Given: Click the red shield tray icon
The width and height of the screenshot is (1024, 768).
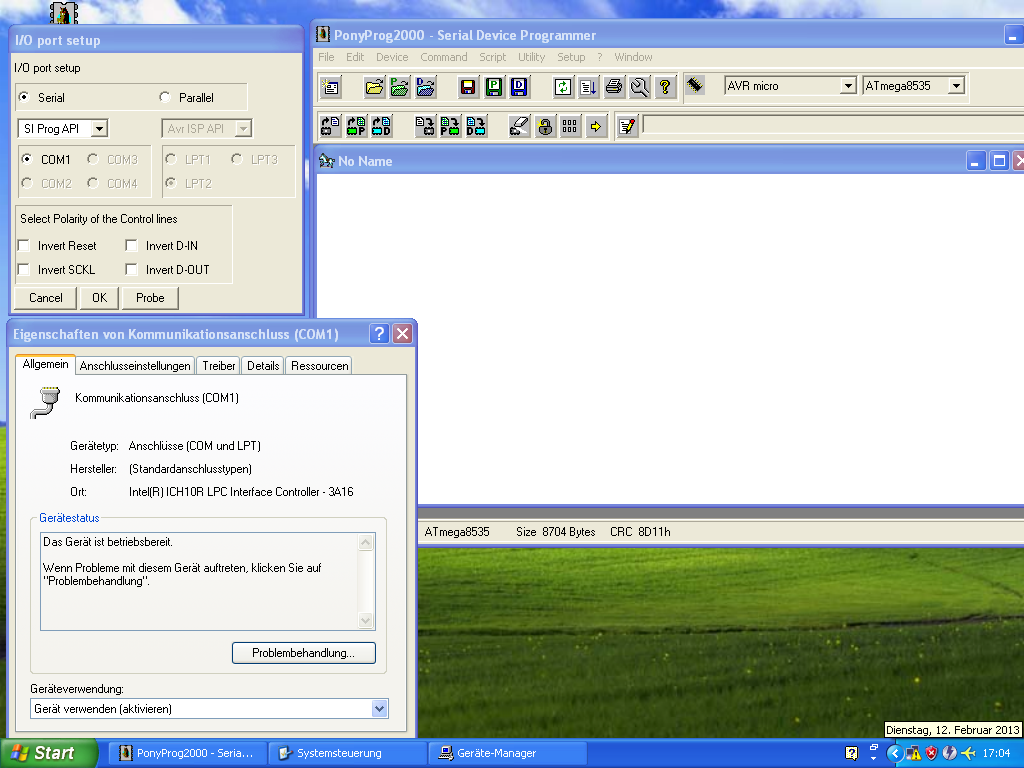Looking at the screenshot, I should [x=931, y=754].
